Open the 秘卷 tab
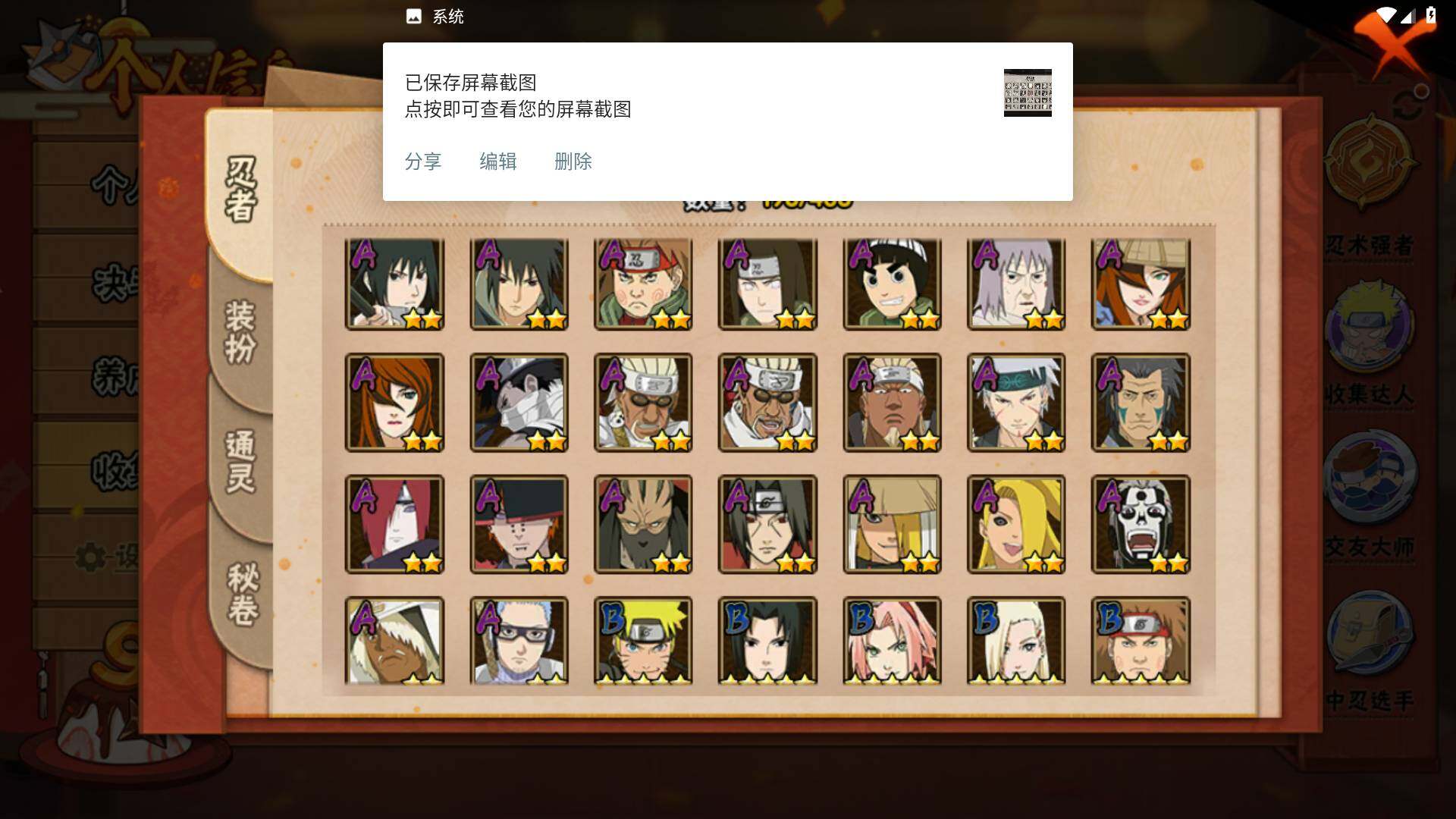The height and width of the screenshot is (819, 1456). point(243,593)
